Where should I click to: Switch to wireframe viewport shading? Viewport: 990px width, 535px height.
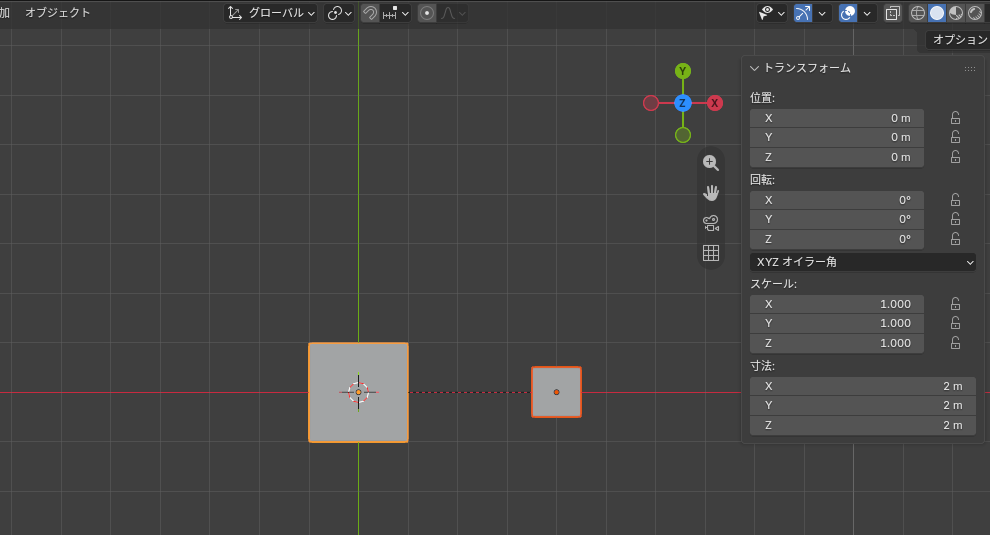[x=918, y=13]
